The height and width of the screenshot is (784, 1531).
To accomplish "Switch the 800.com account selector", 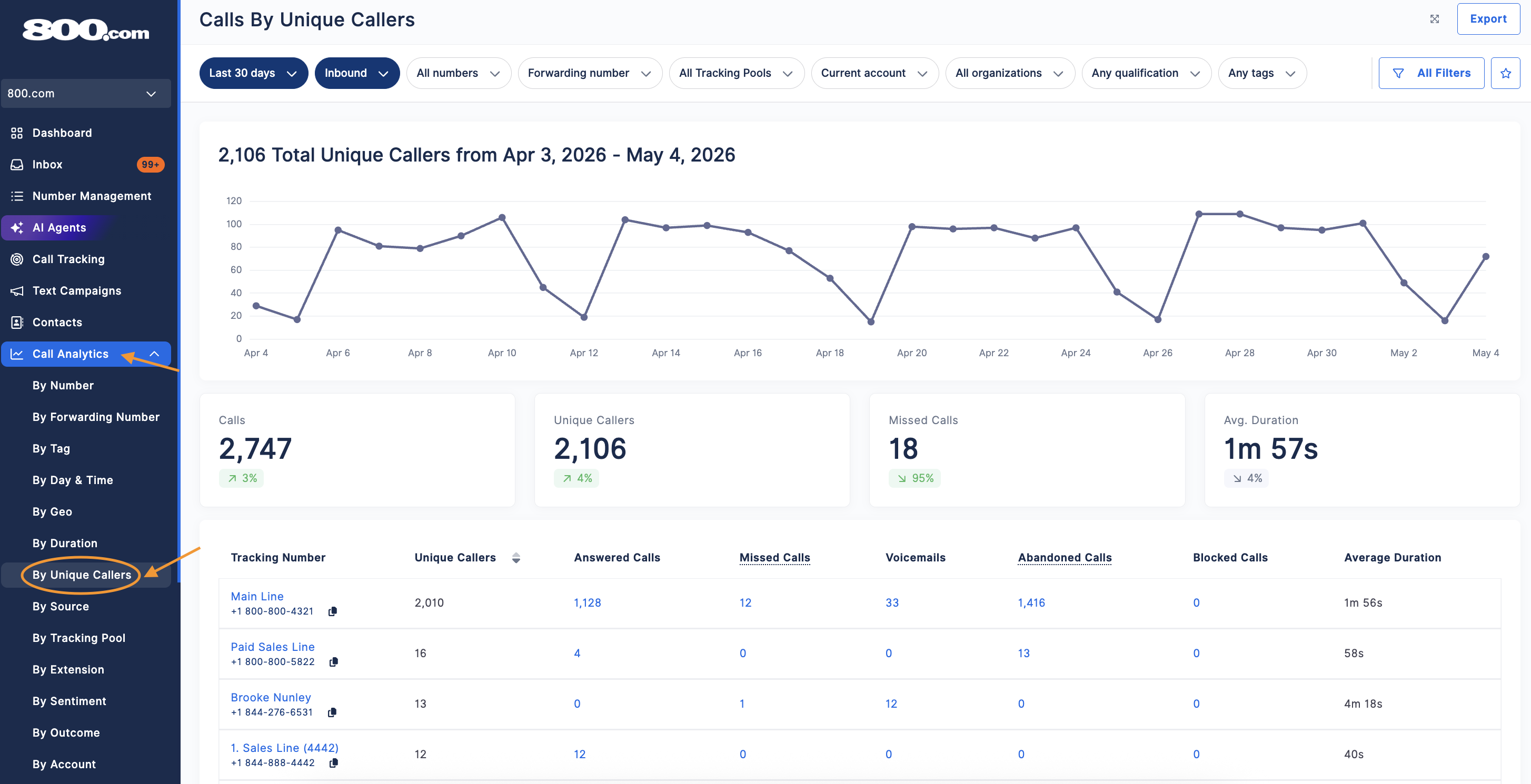I will pos(86,94).
